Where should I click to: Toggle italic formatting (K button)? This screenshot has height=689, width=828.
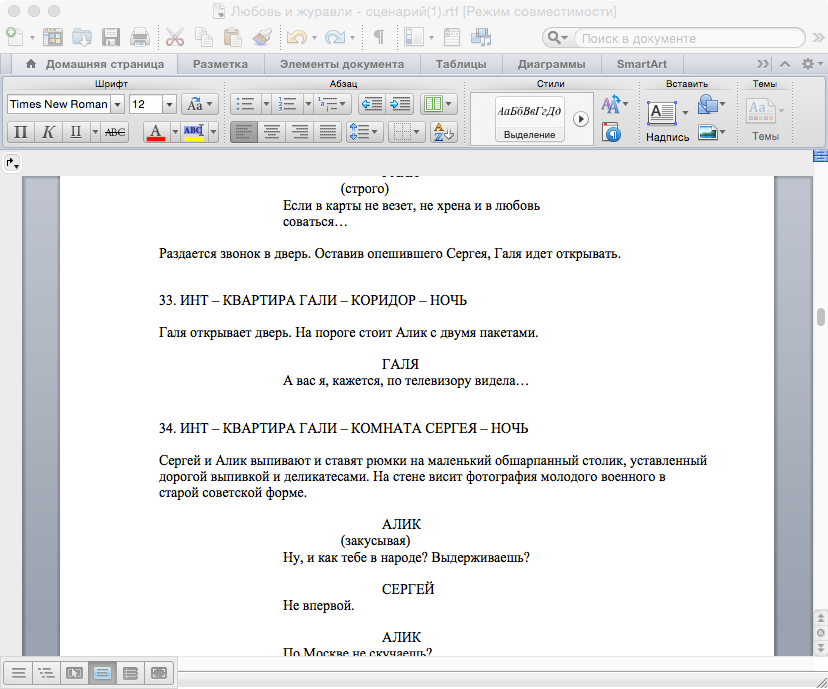tap(48, 131)
